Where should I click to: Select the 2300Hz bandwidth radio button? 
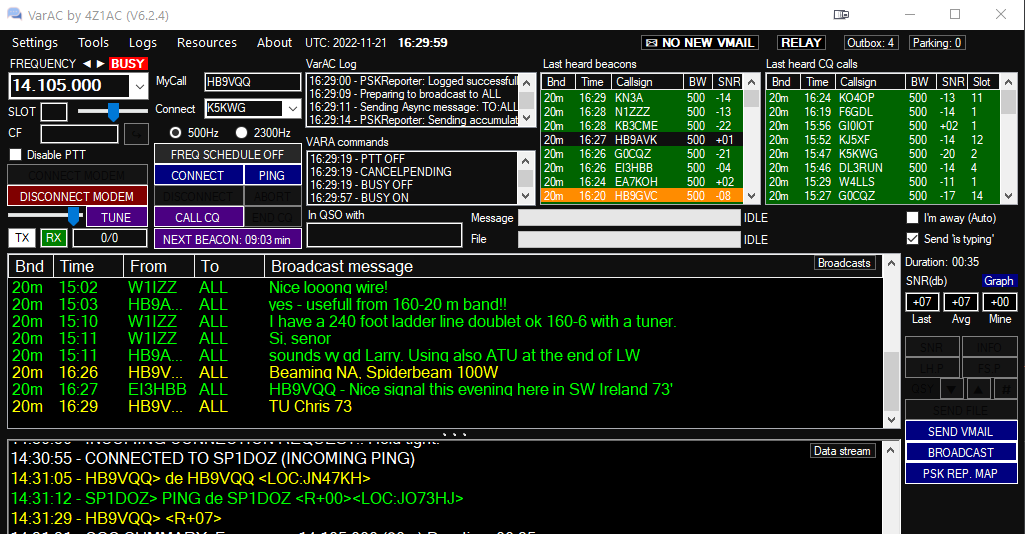coord(241,133)
